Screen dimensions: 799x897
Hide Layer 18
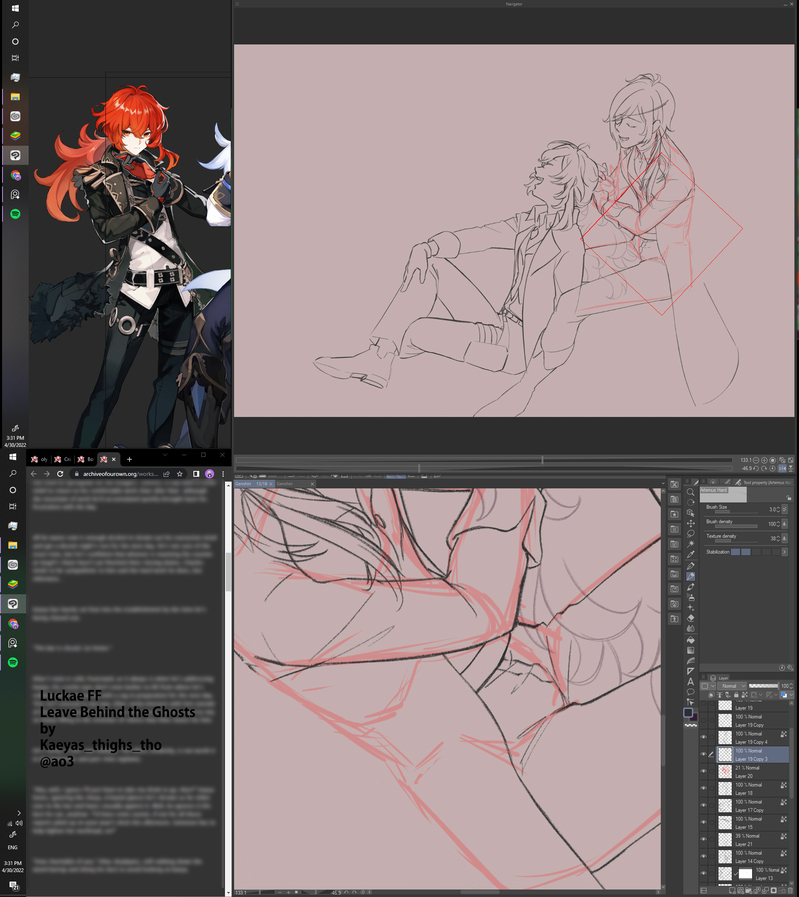[703, 788]
